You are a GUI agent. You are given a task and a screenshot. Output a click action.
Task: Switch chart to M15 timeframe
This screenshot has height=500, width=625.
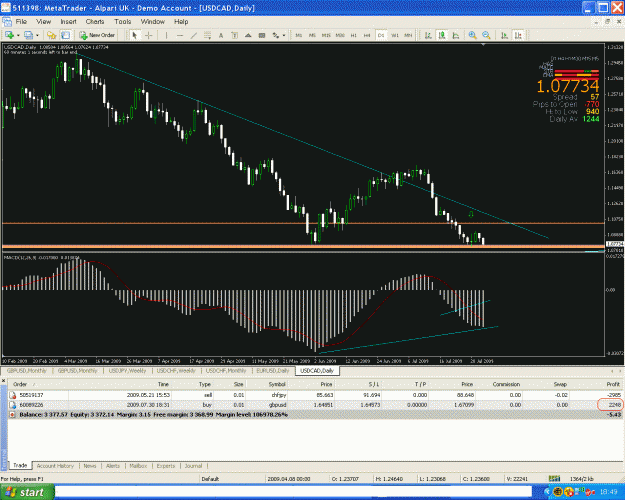pos(326,35)
